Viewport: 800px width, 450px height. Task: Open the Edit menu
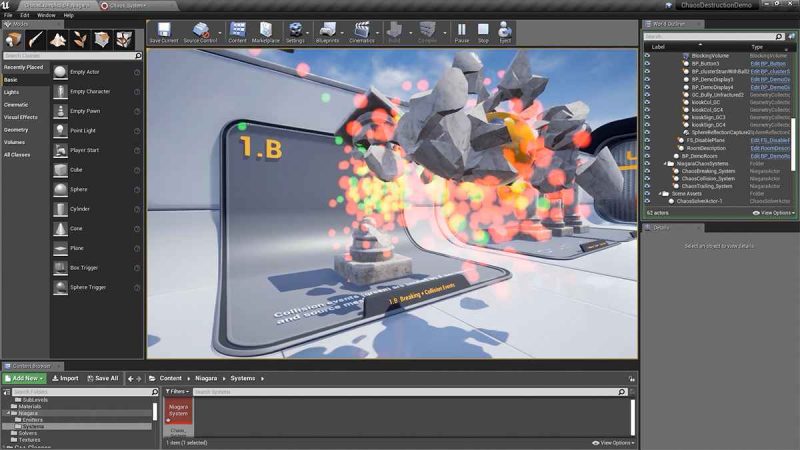25,15
